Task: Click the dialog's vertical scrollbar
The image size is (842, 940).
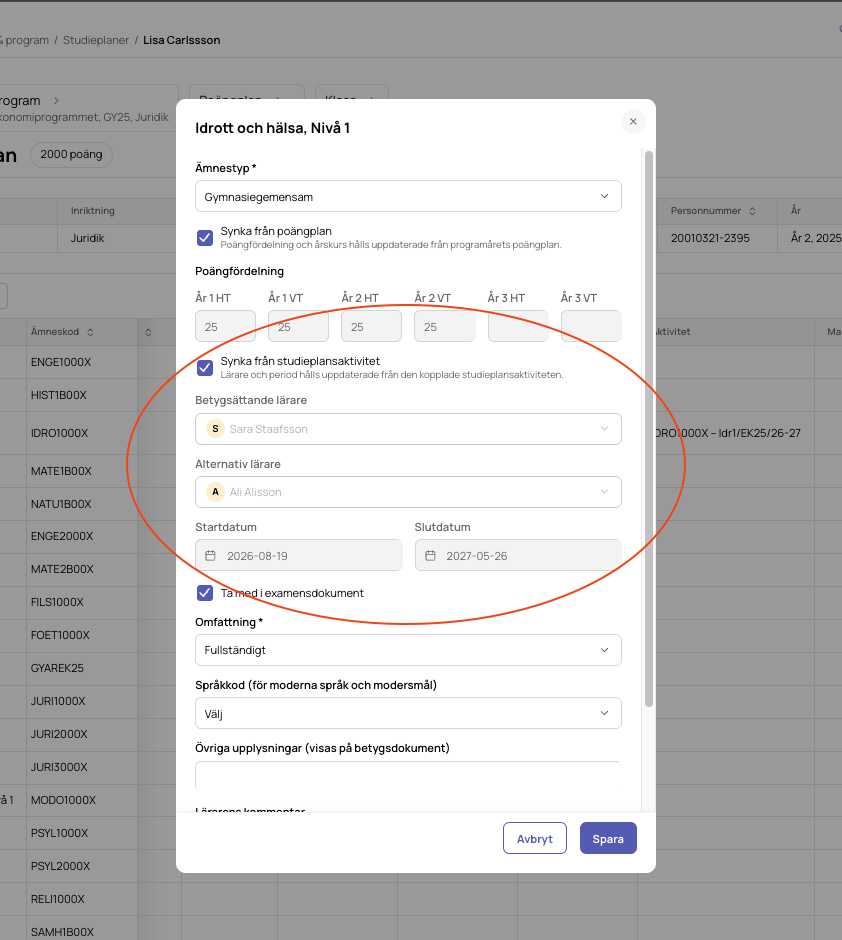Action: (648, 429)
